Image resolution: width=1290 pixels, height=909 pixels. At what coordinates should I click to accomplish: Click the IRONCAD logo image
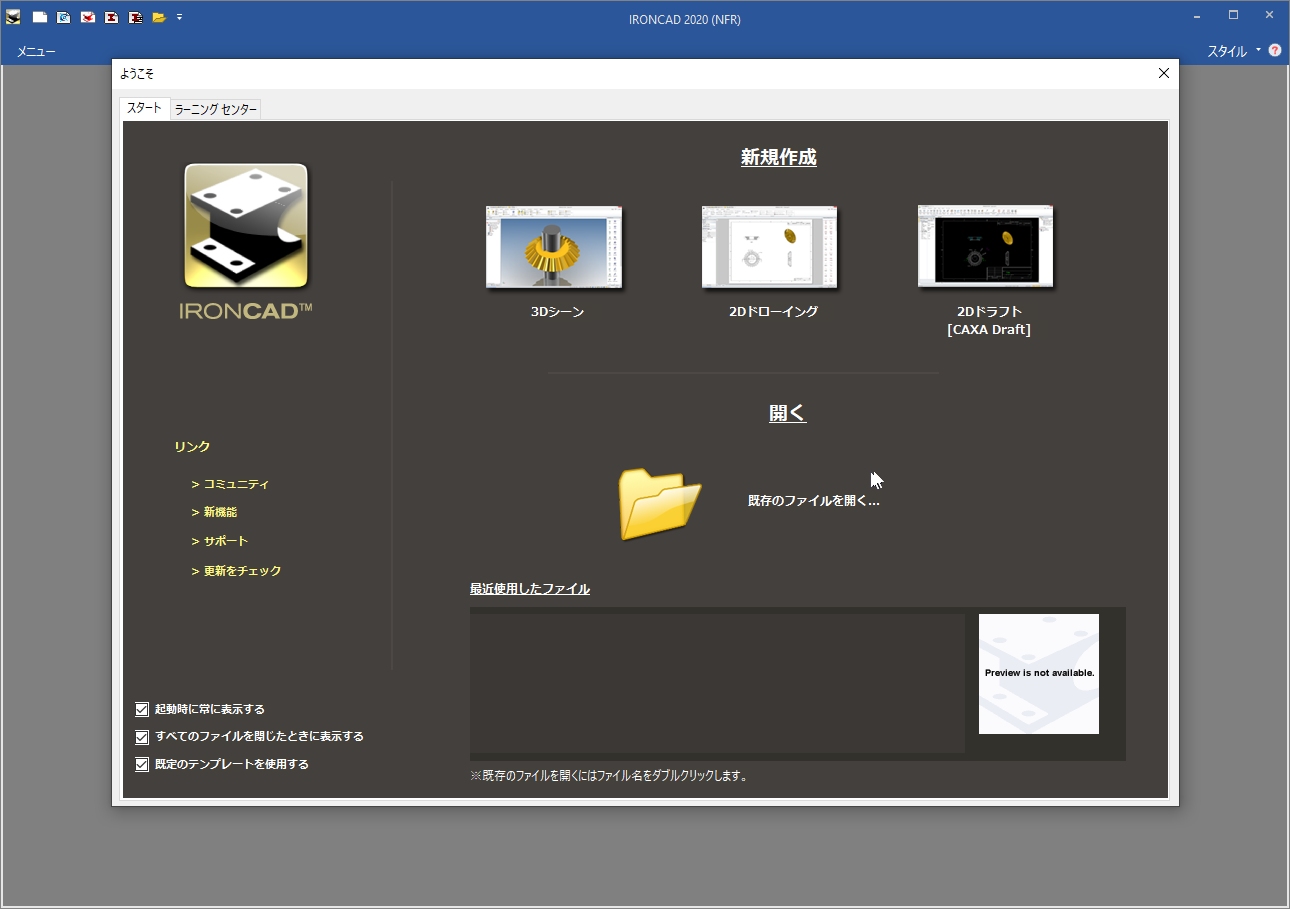(x=246, y=227)
